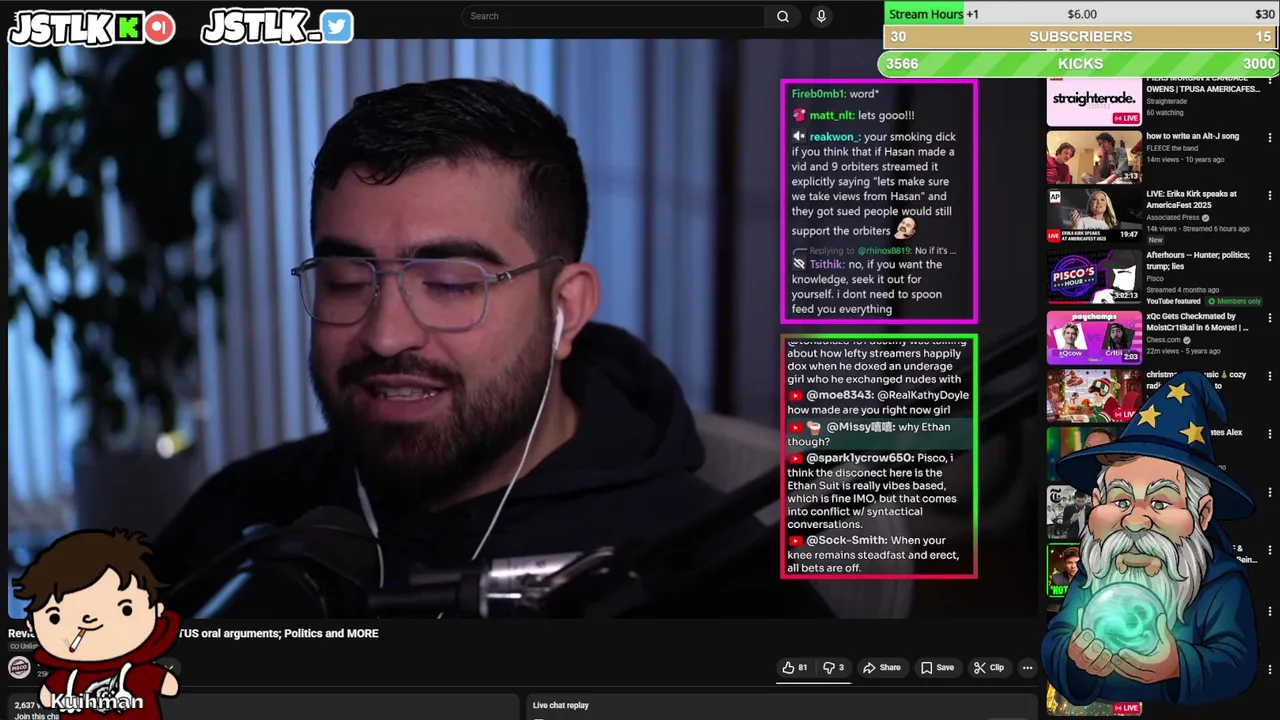The height and width of the screenshot is (720, 1280).
Task: Click the KICKS goal progress bar
Action: pyautogui.click(x=1081, y=63)
